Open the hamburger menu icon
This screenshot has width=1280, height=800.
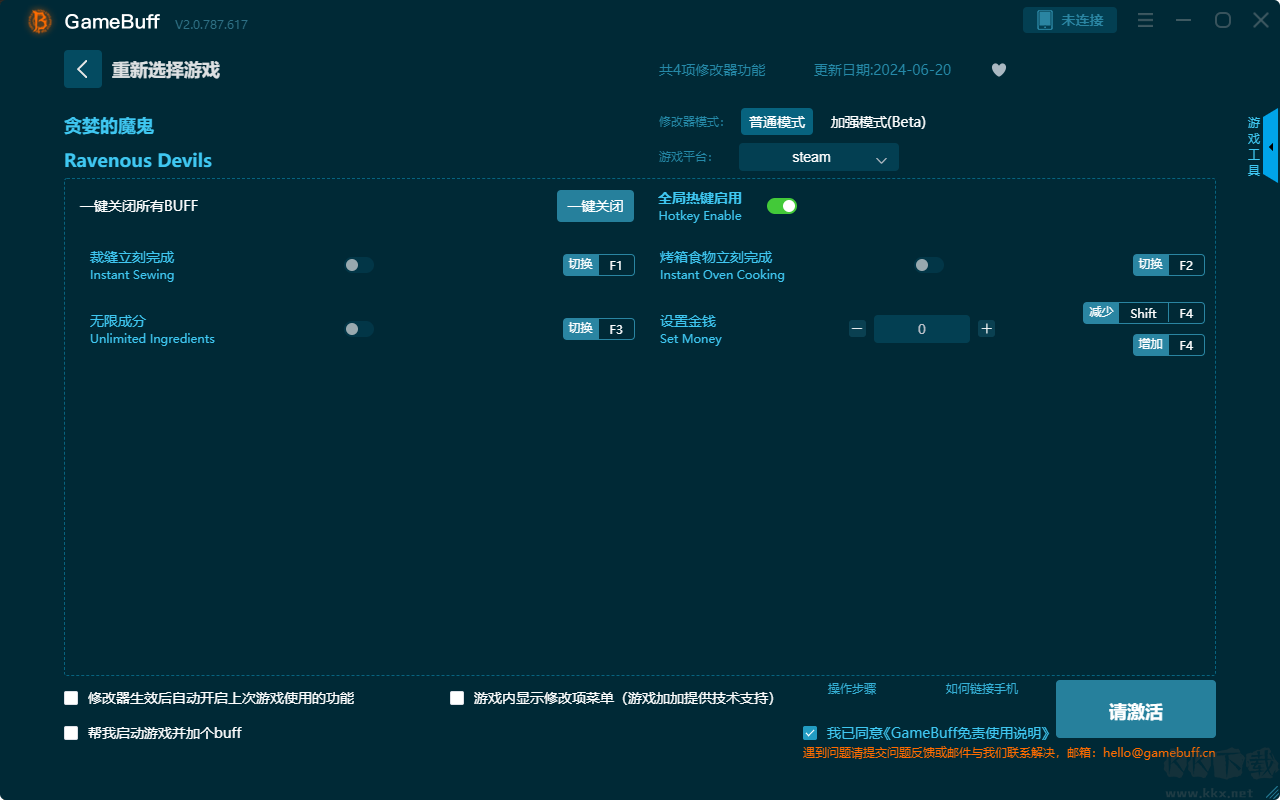tap(1146, 20)
